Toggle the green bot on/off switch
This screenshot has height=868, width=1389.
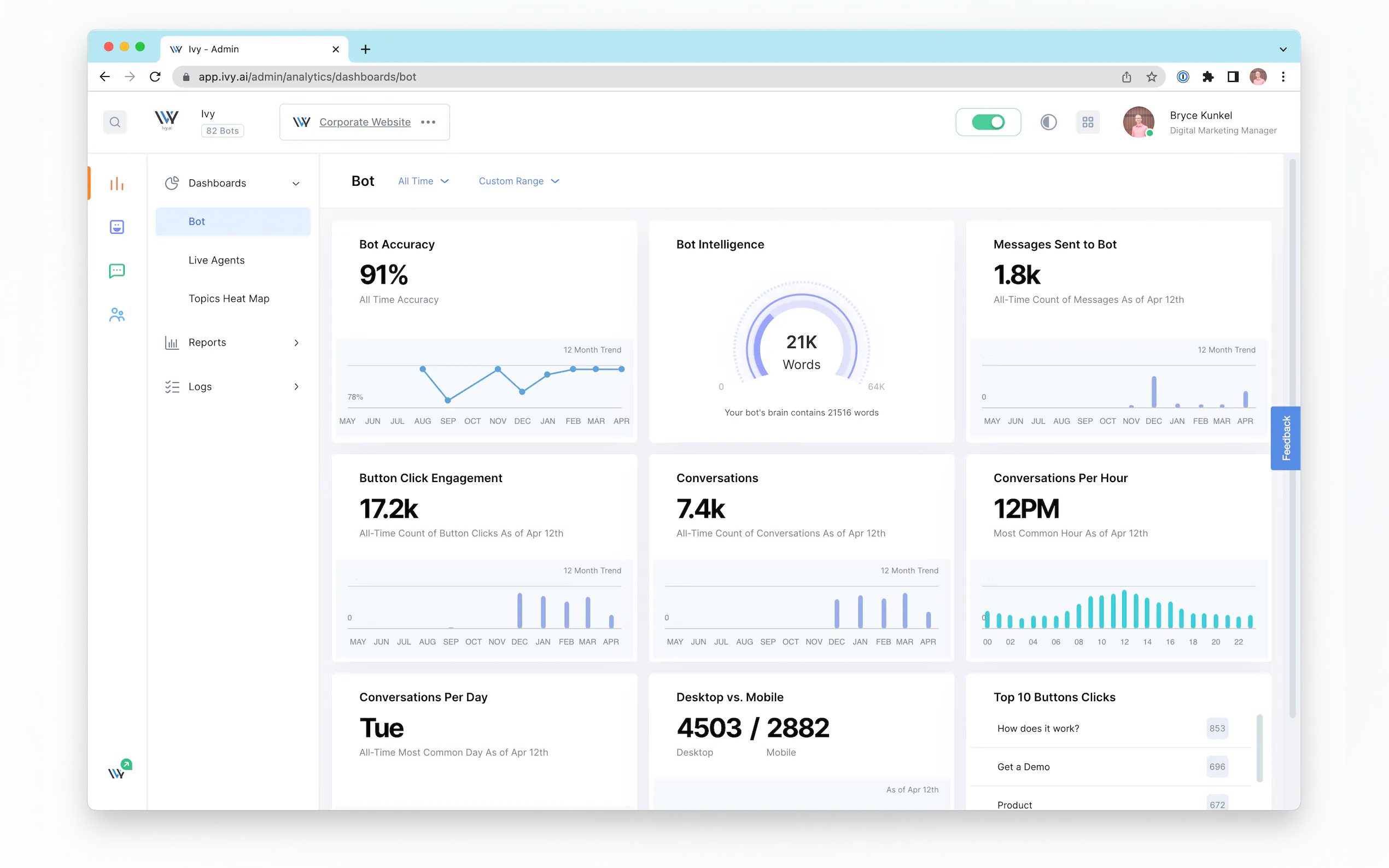[x=988, y=122]
